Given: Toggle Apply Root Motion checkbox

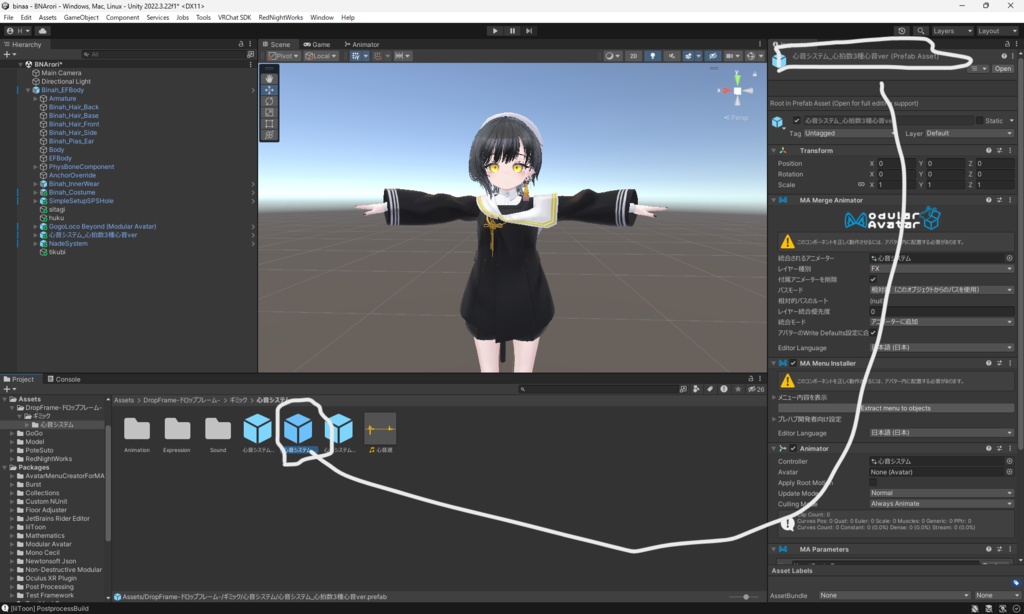Looking at the screenshot, I should point(873,483).
